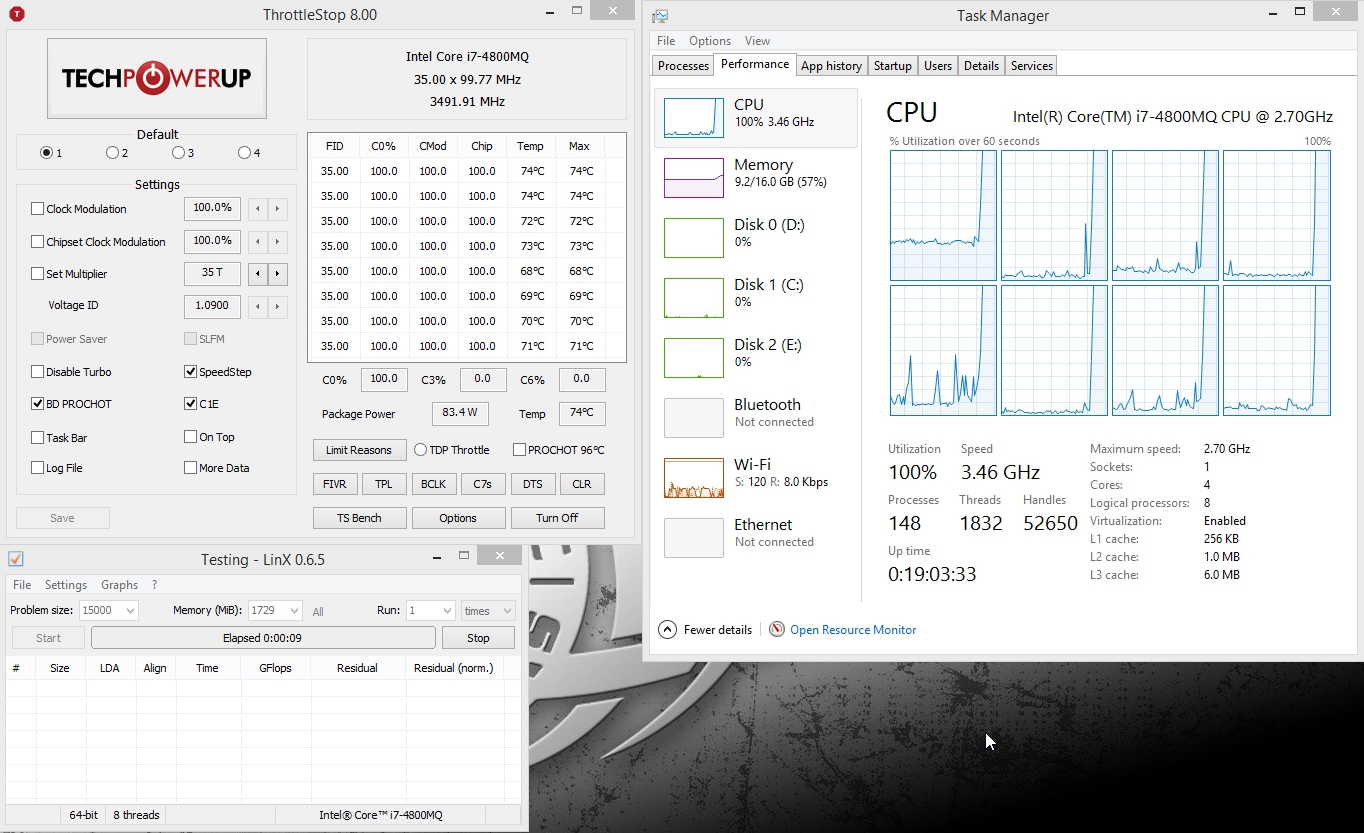
Task: Click the ThrottleStop title bar app icon
Action: click(x=16, y=14)
